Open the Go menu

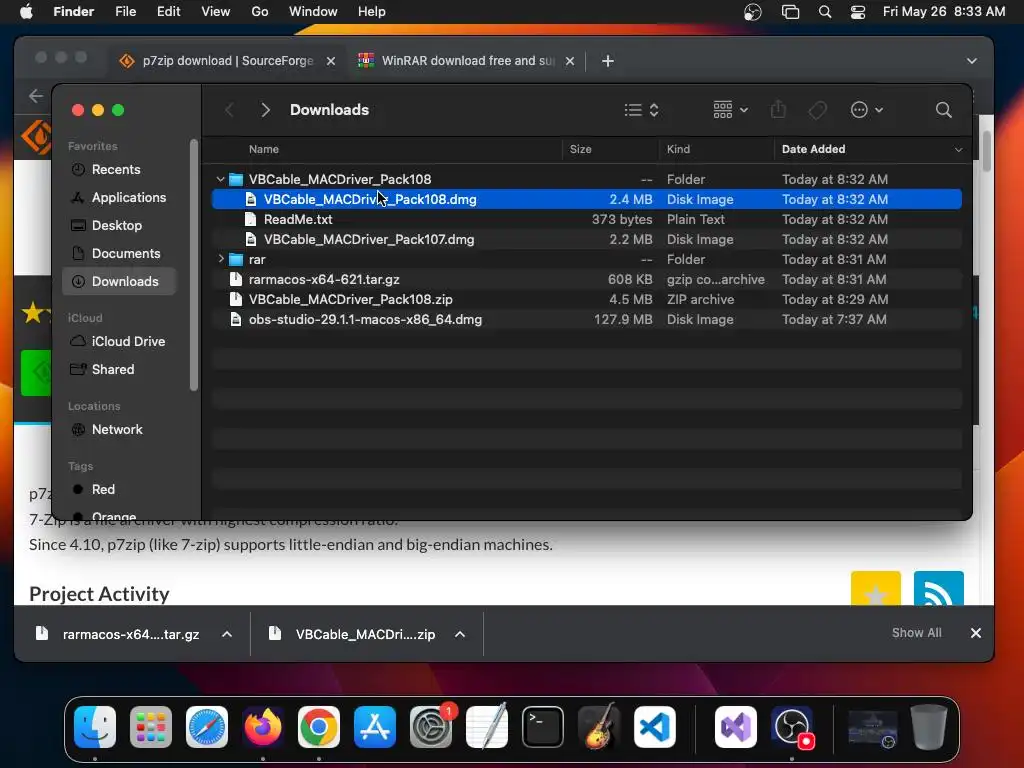[x=260, y=12]
